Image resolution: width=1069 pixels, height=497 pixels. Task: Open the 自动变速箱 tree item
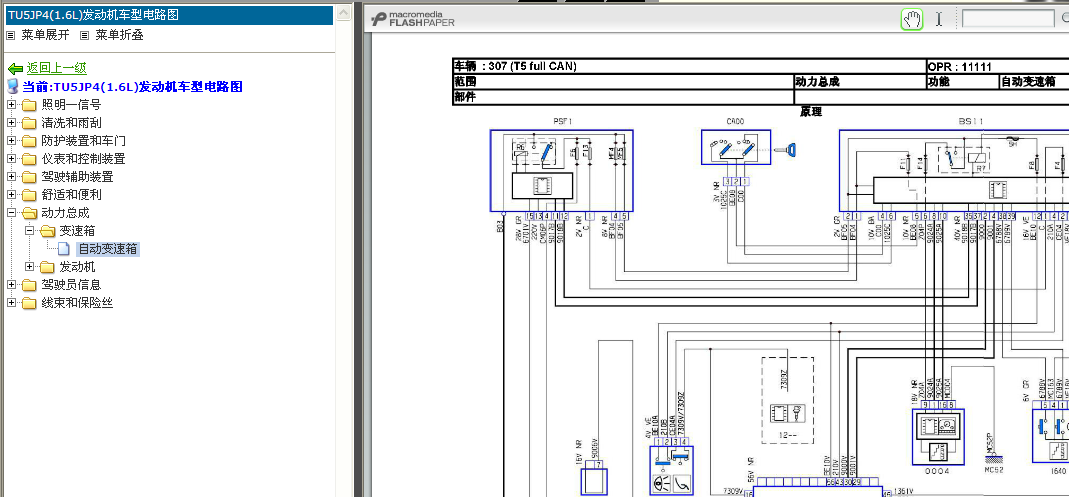click(108, 250)
